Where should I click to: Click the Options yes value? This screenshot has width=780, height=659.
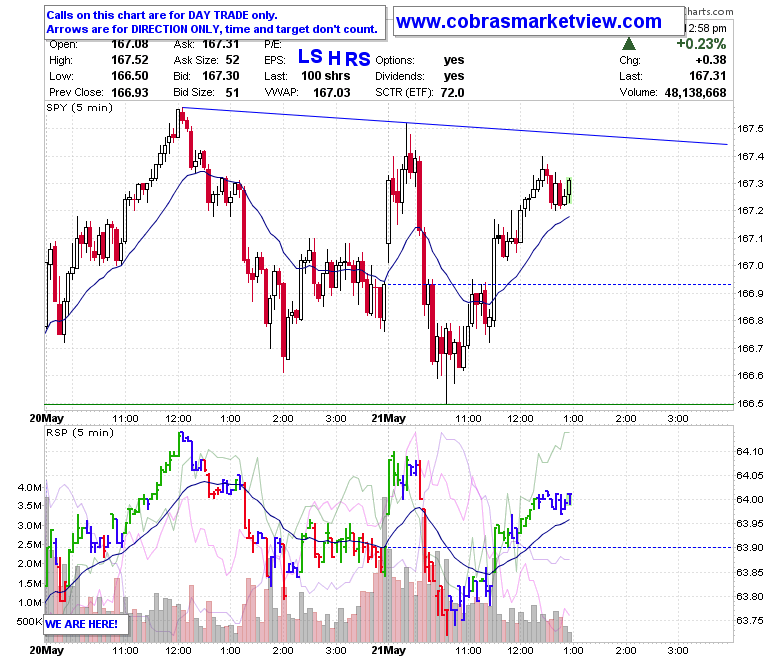tap(454, 60)
